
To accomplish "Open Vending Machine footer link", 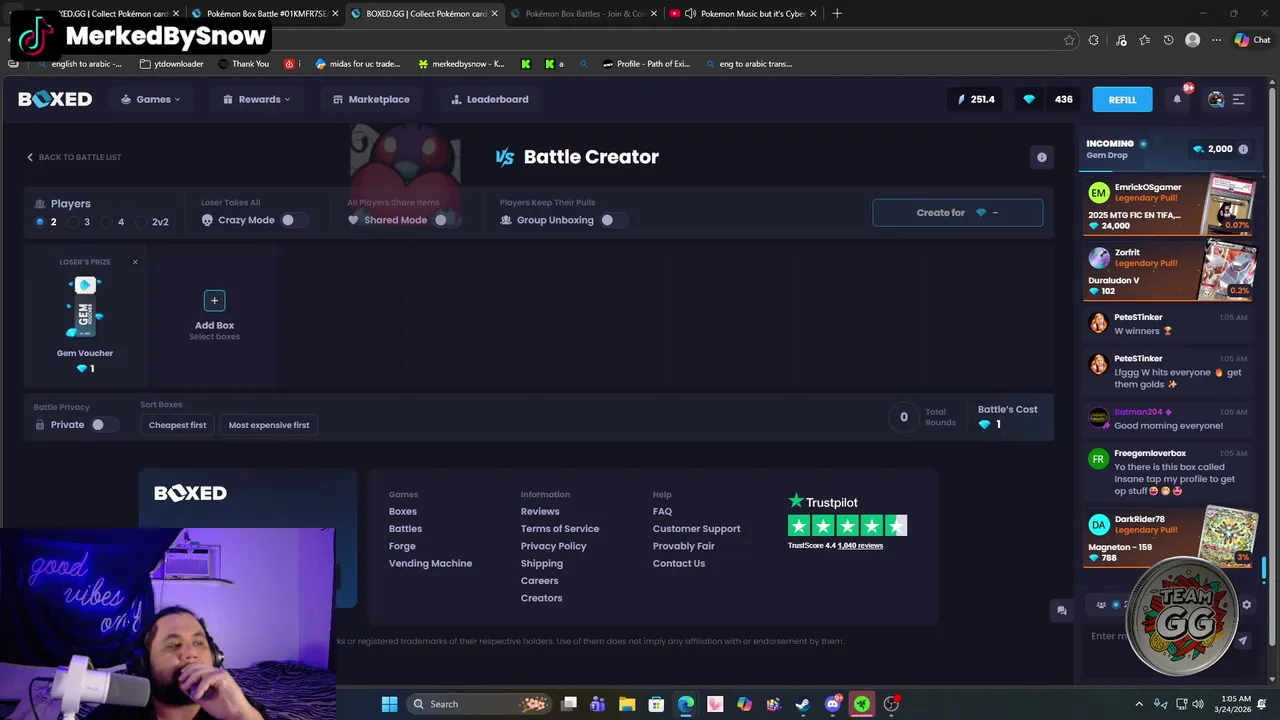I will pyautogui.click(x=430, y=563).
